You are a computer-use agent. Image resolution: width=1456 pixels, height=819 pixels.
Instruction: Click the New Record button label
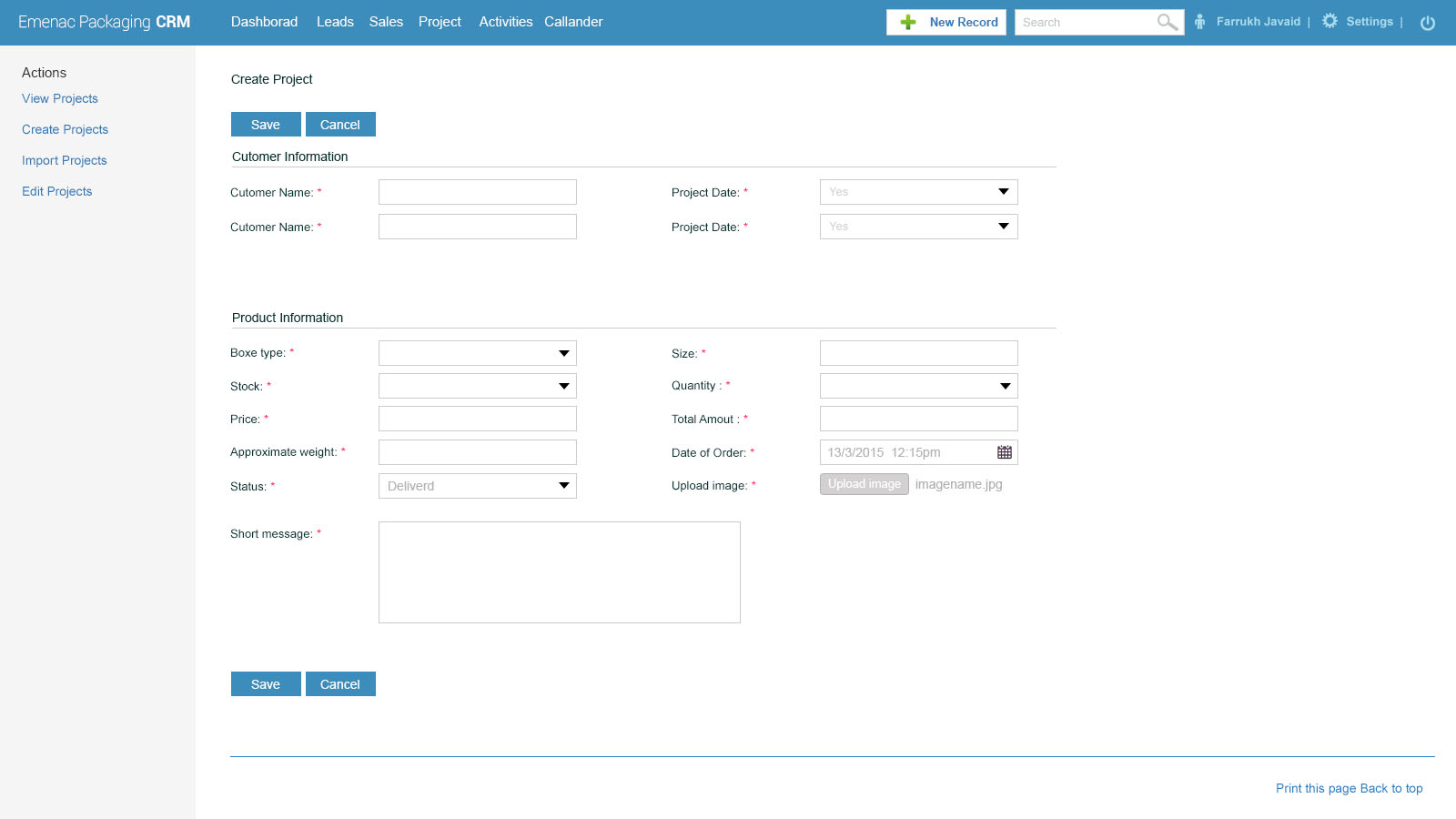pos(964,22)
